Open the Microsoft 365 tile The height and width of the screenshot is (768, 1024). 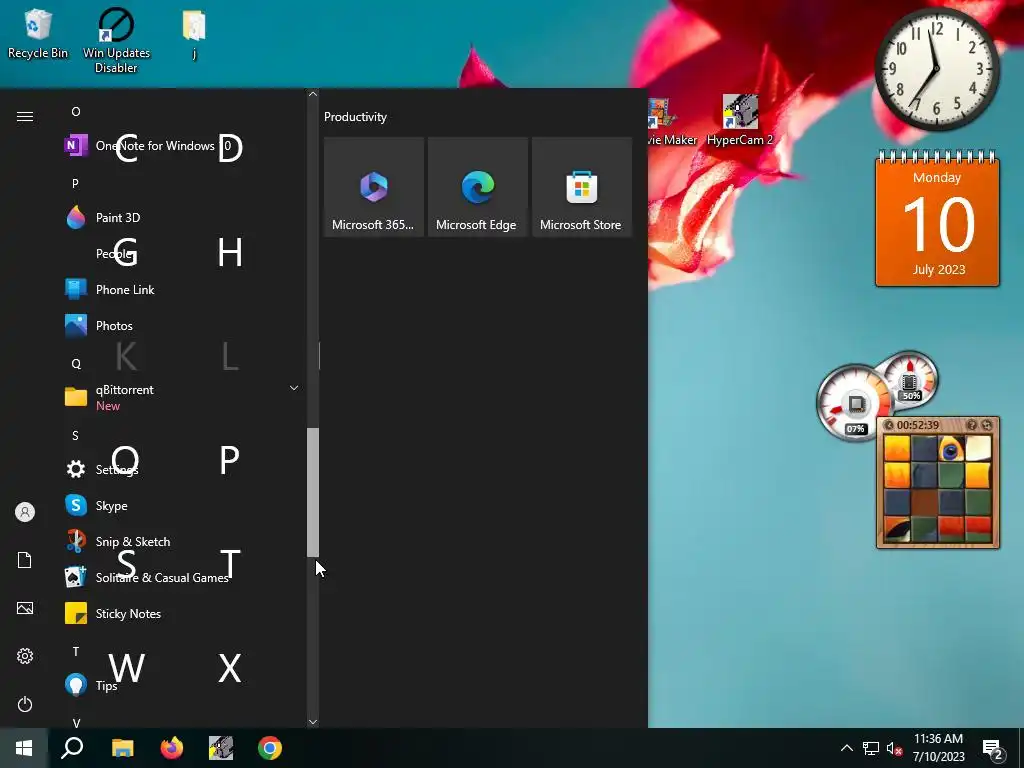tap(374, 187)
